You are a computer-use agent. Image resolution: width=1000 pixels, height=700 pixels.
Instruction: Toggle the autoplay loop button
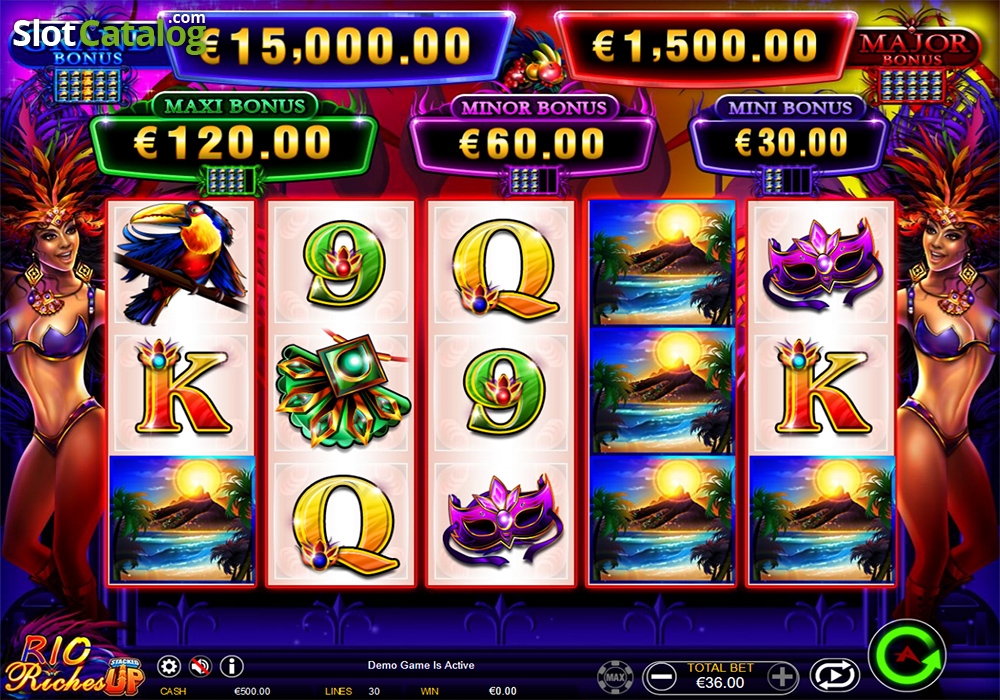[x=835, y=676]
